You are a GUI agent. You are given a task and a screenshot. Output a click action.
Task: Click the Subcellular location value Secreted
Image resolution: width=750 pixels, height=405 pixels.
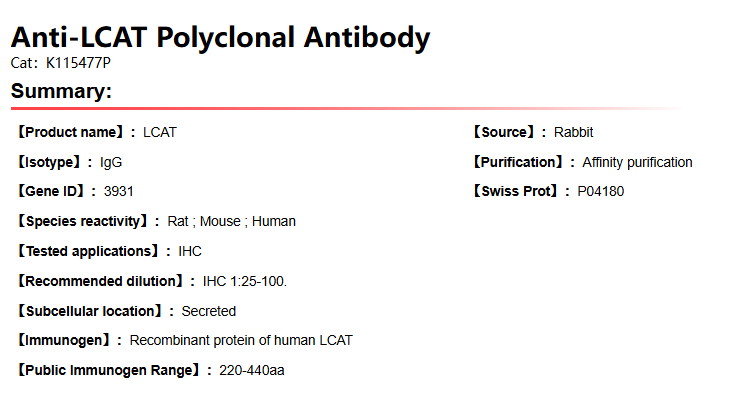pyautogui.click(x=208, y=311)
